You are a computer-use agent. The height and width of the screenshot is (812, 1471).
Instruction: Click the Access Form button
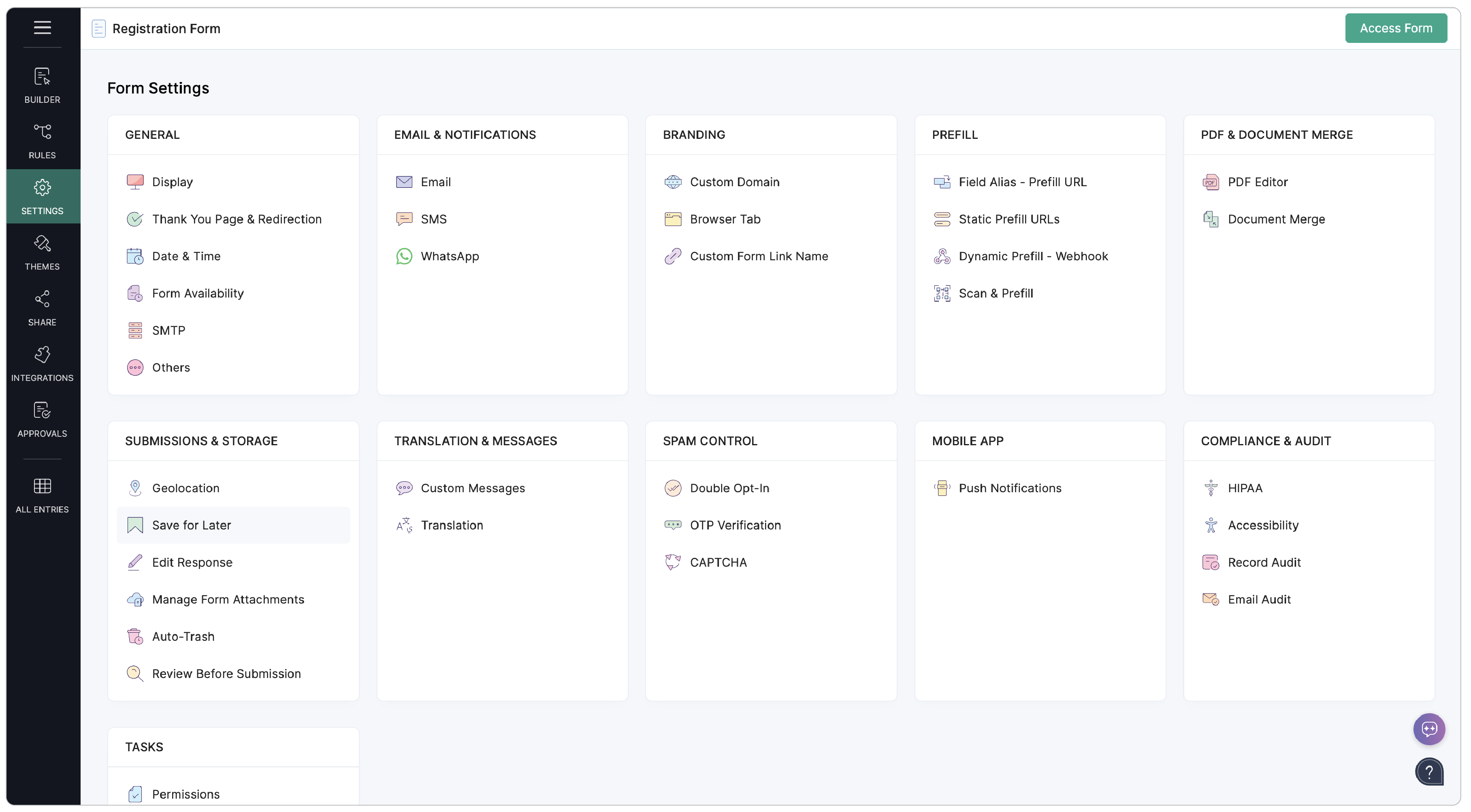pyautogui.click(x=1396, y=28)
